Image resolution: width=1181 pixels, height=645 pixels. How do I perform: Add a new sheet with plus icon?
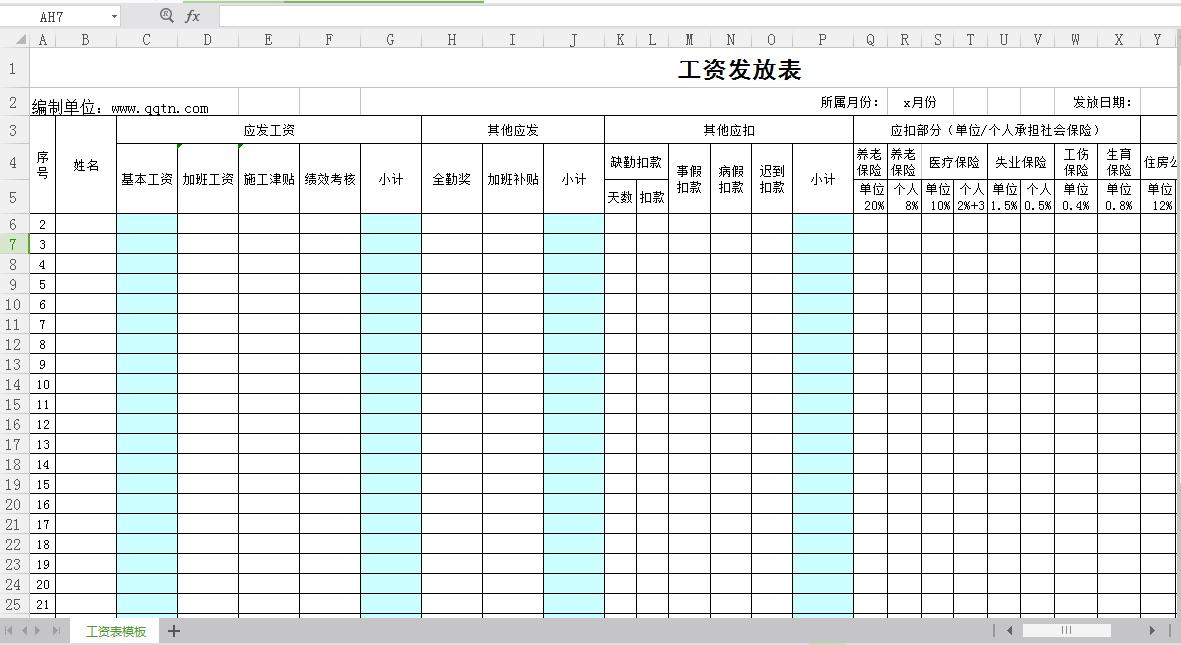point(174,631)
